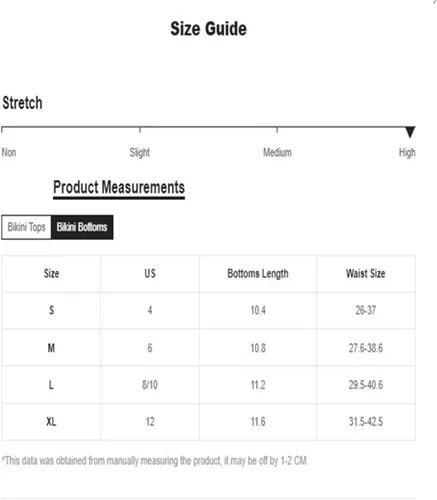This screenshot has width=437, height=500.
Task: Click the Size column header
Action: coord(51,274)
